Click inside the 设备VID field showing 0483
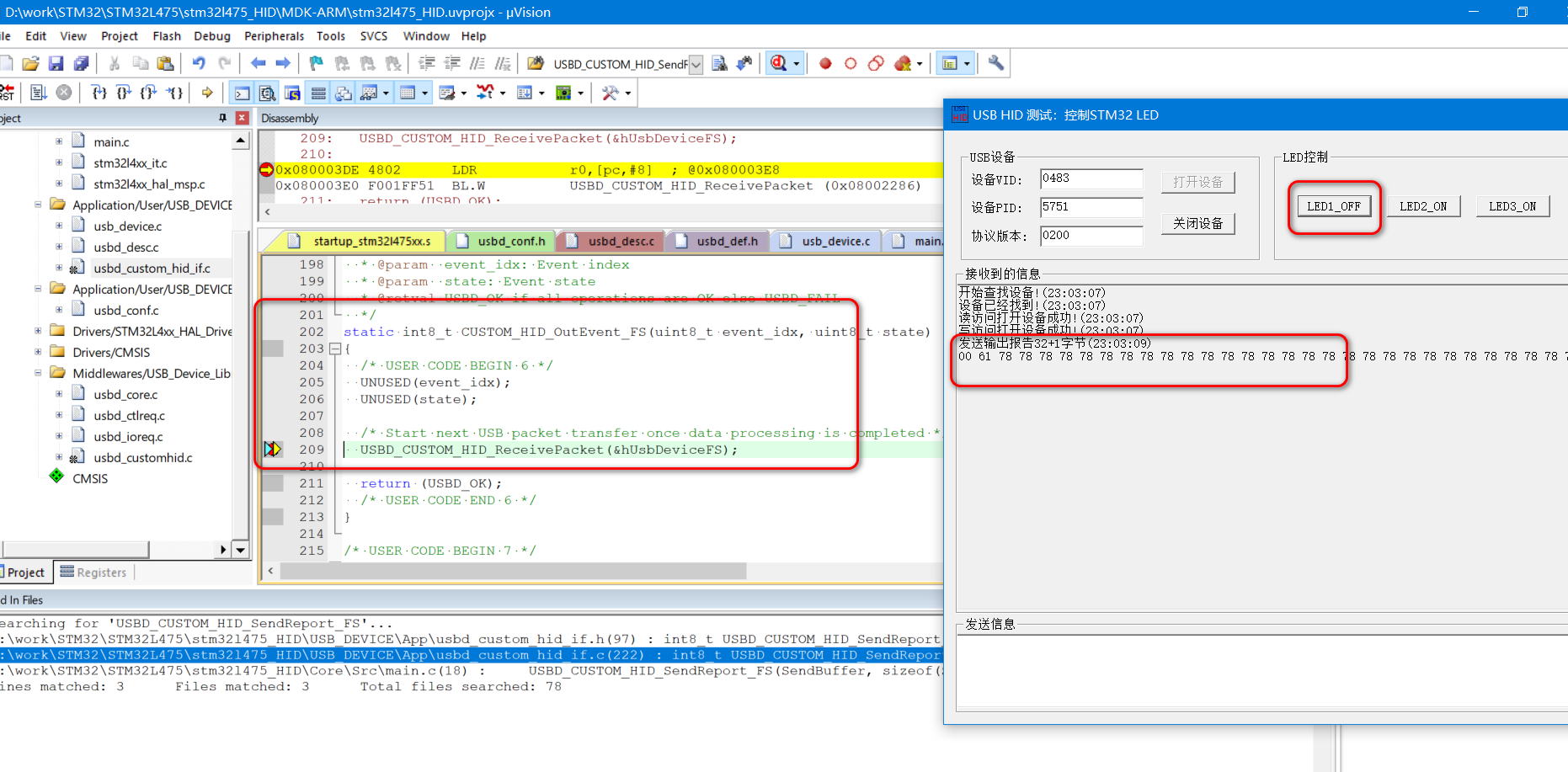Screen dimensions: 1568x772 click(x=1091, y=178)
